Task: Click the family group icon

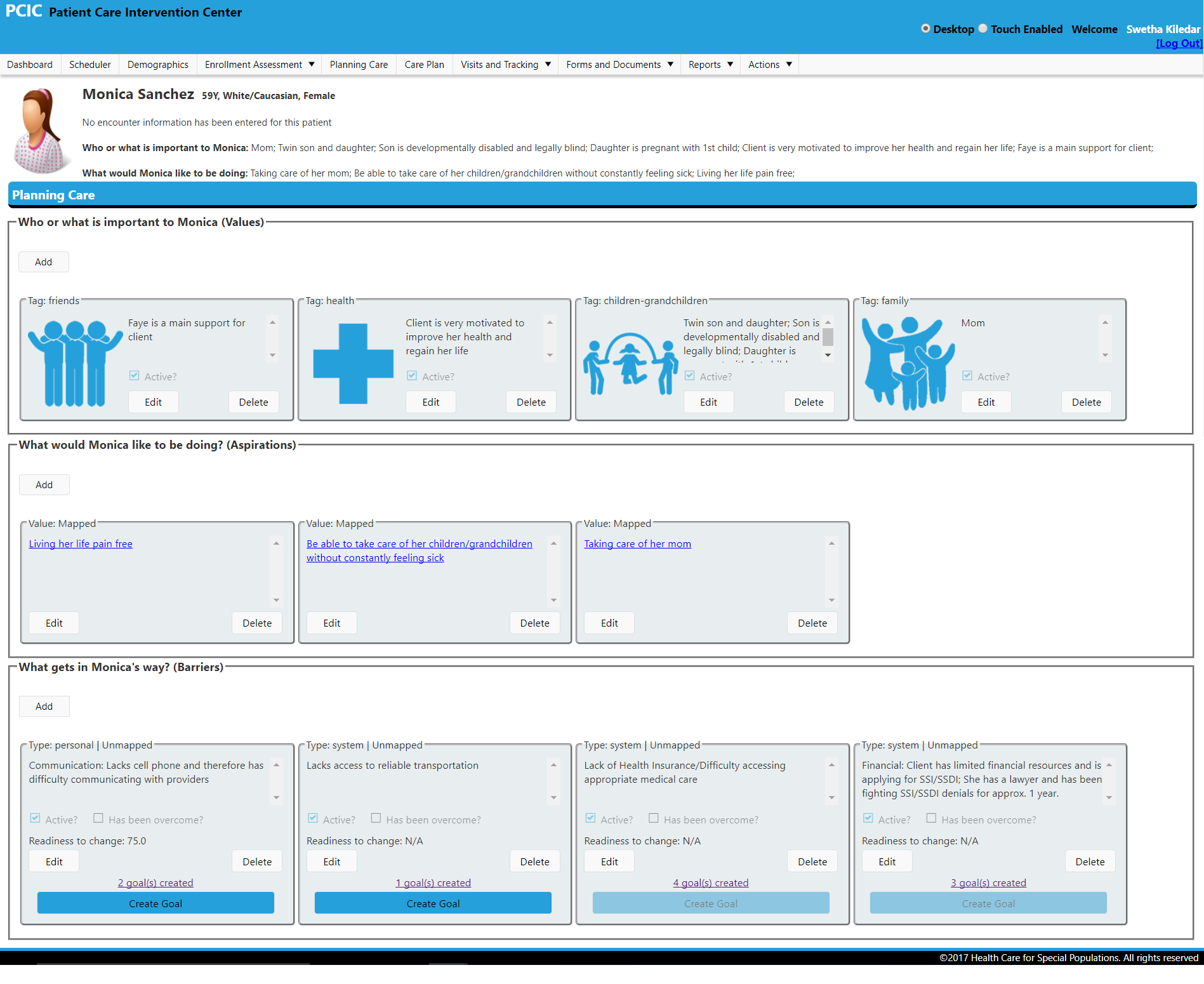Action: point(908,362)
